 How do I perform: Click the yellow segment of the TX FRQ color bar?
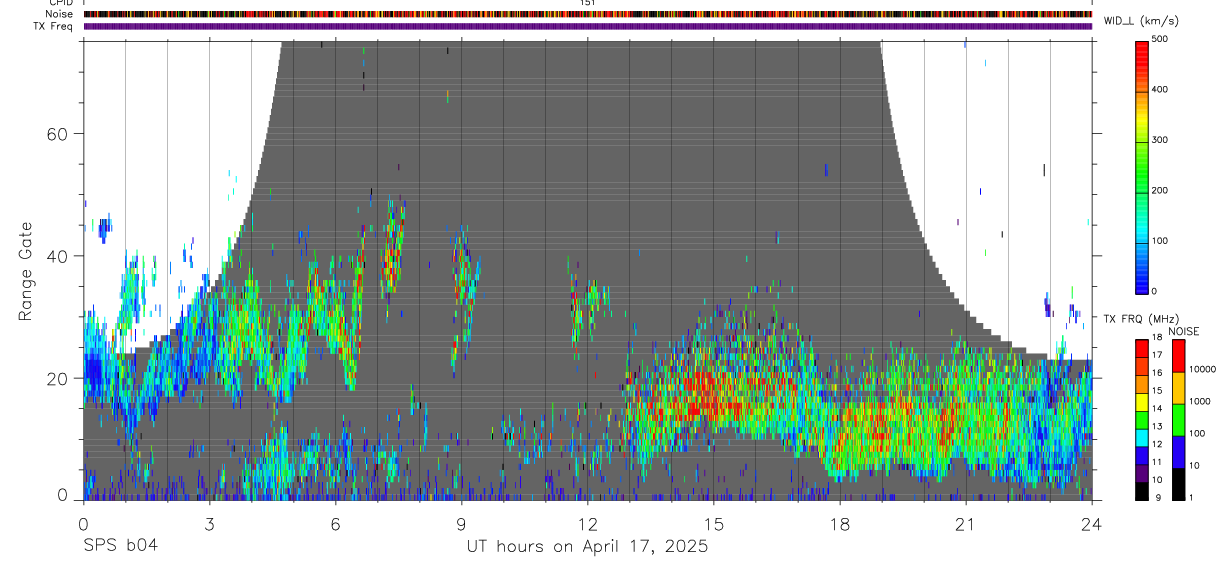pos(1143,401)
